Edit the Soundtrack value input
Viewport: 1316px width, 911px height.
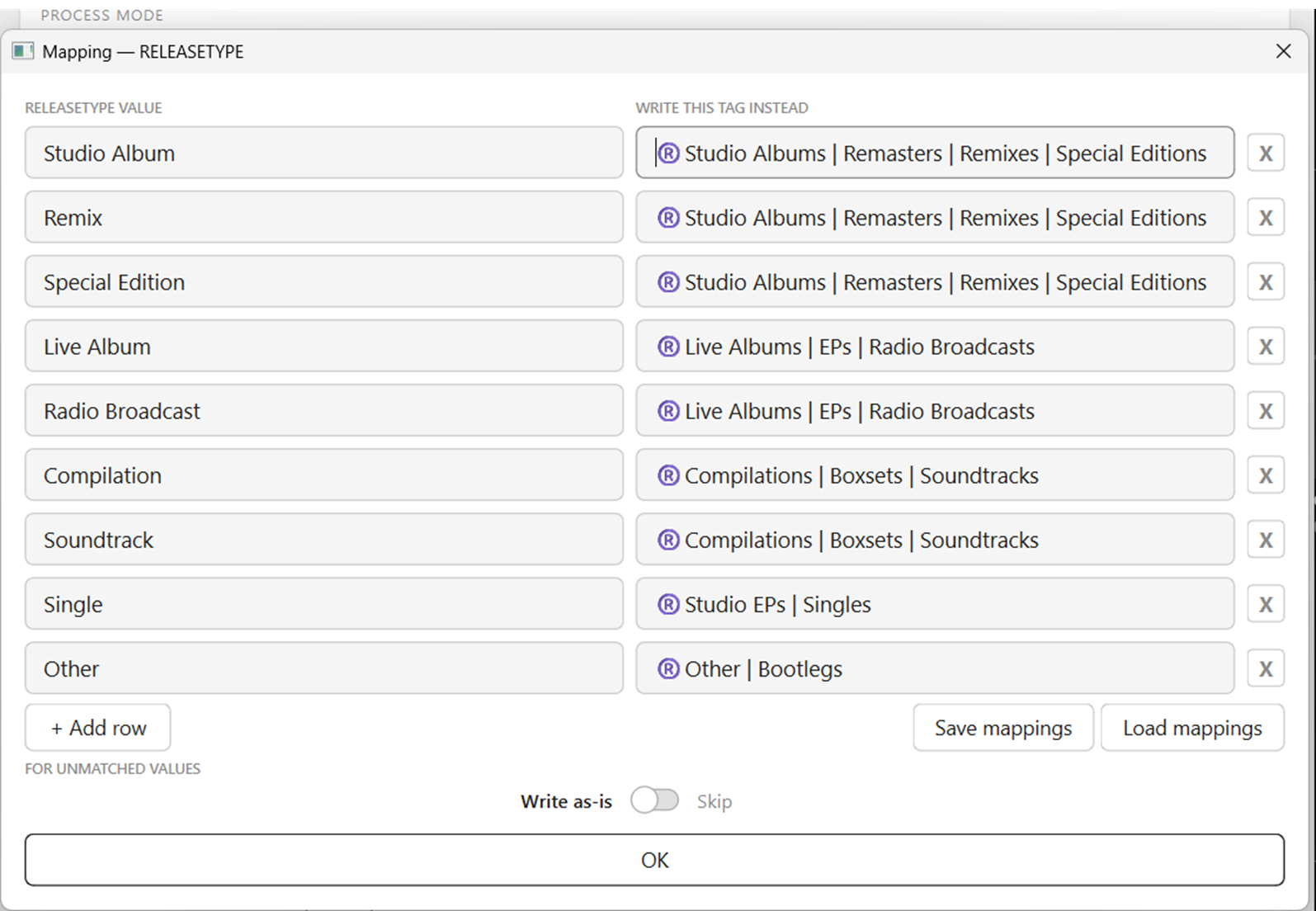coord(323,540)
